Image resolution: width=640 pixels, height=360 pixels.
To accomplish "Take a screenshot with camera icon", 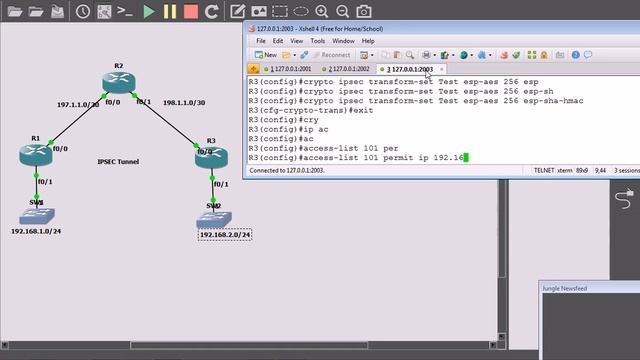I will (x=364, y=11).
